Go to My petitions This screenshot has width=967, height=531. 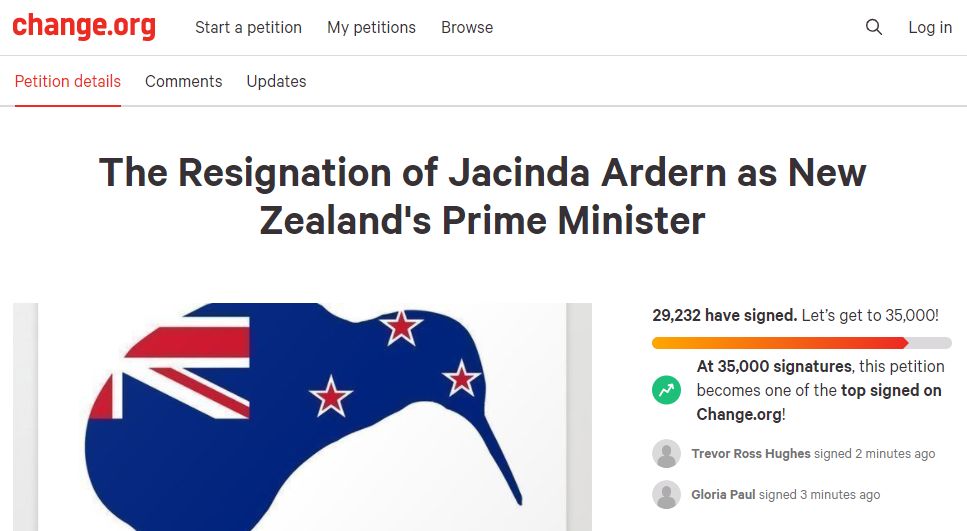tap(371, 28)
